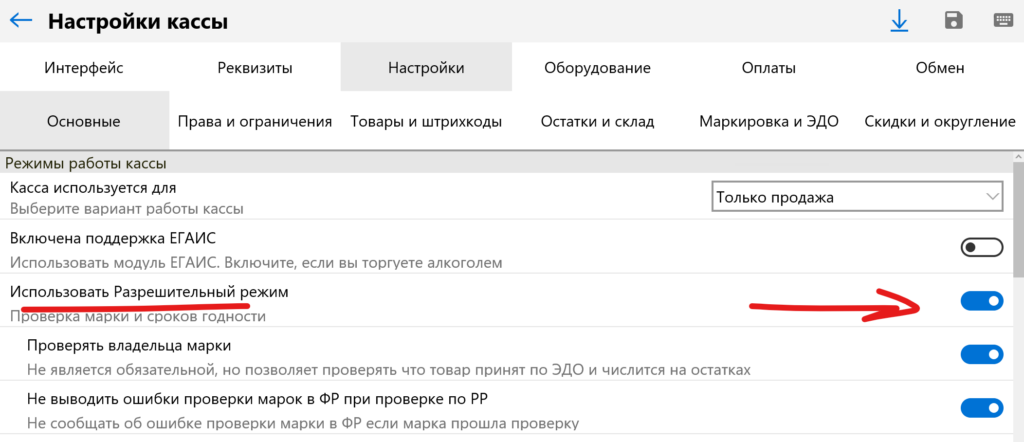Viewport: 1024px width, 442px height.
Task: Open the Только продажа dropdown
Action: [x=857, y=197]
